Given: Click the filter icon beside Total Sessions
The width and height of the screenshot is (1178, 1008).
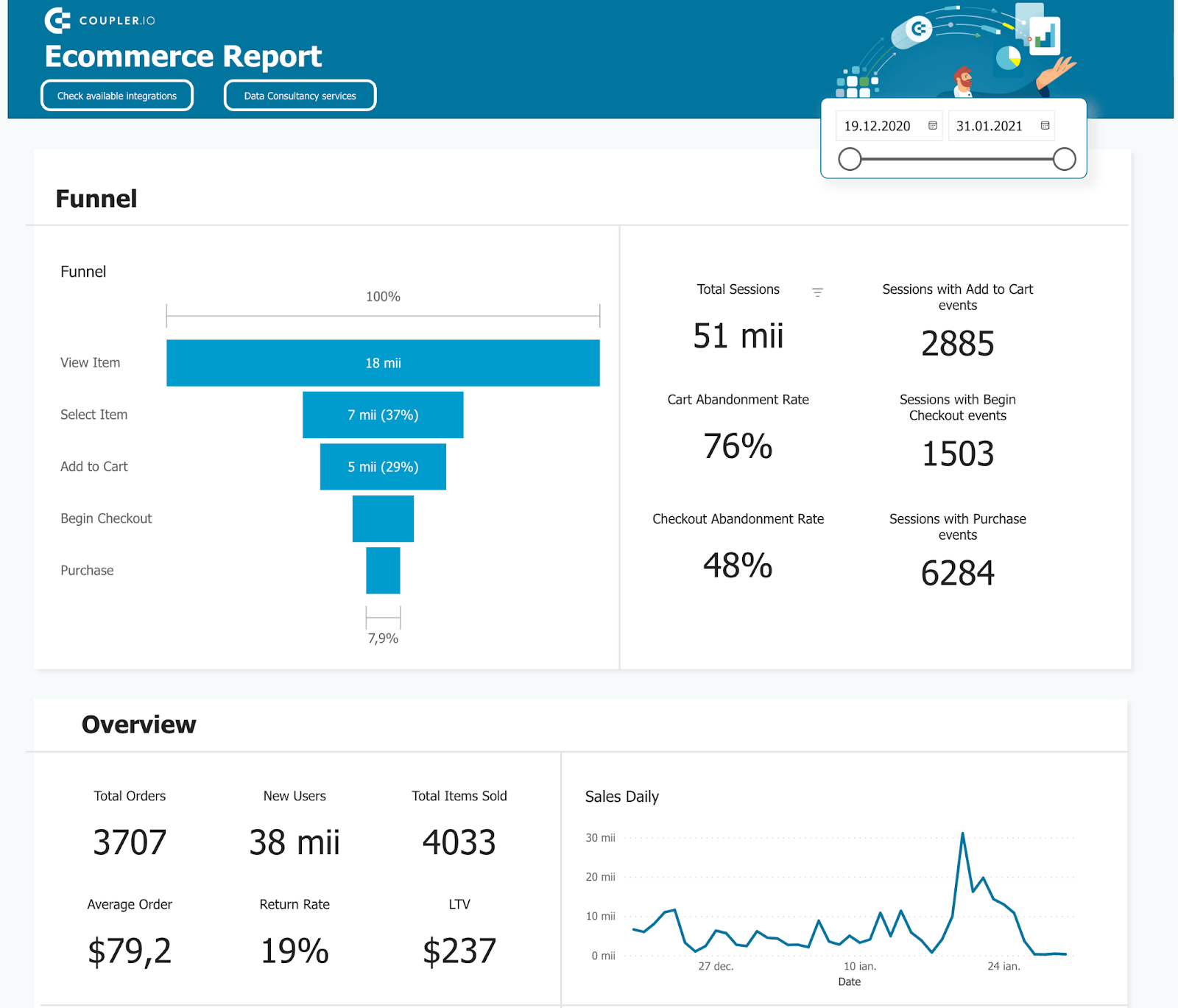Looking at the screenshot, I should [x=818, y=291].
